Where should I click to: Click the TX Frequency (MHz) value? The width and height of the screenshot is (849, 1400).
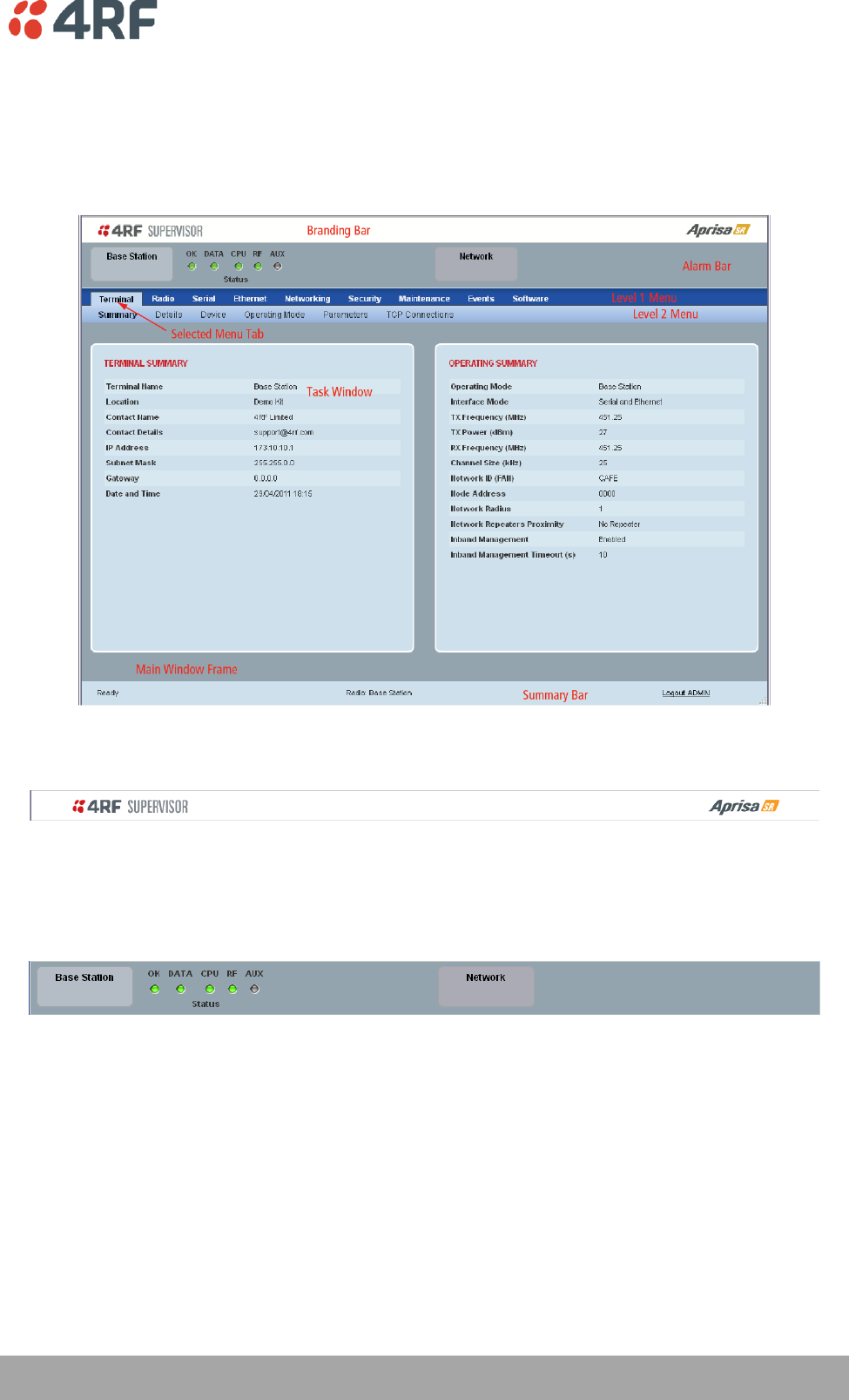pos(610,417)
